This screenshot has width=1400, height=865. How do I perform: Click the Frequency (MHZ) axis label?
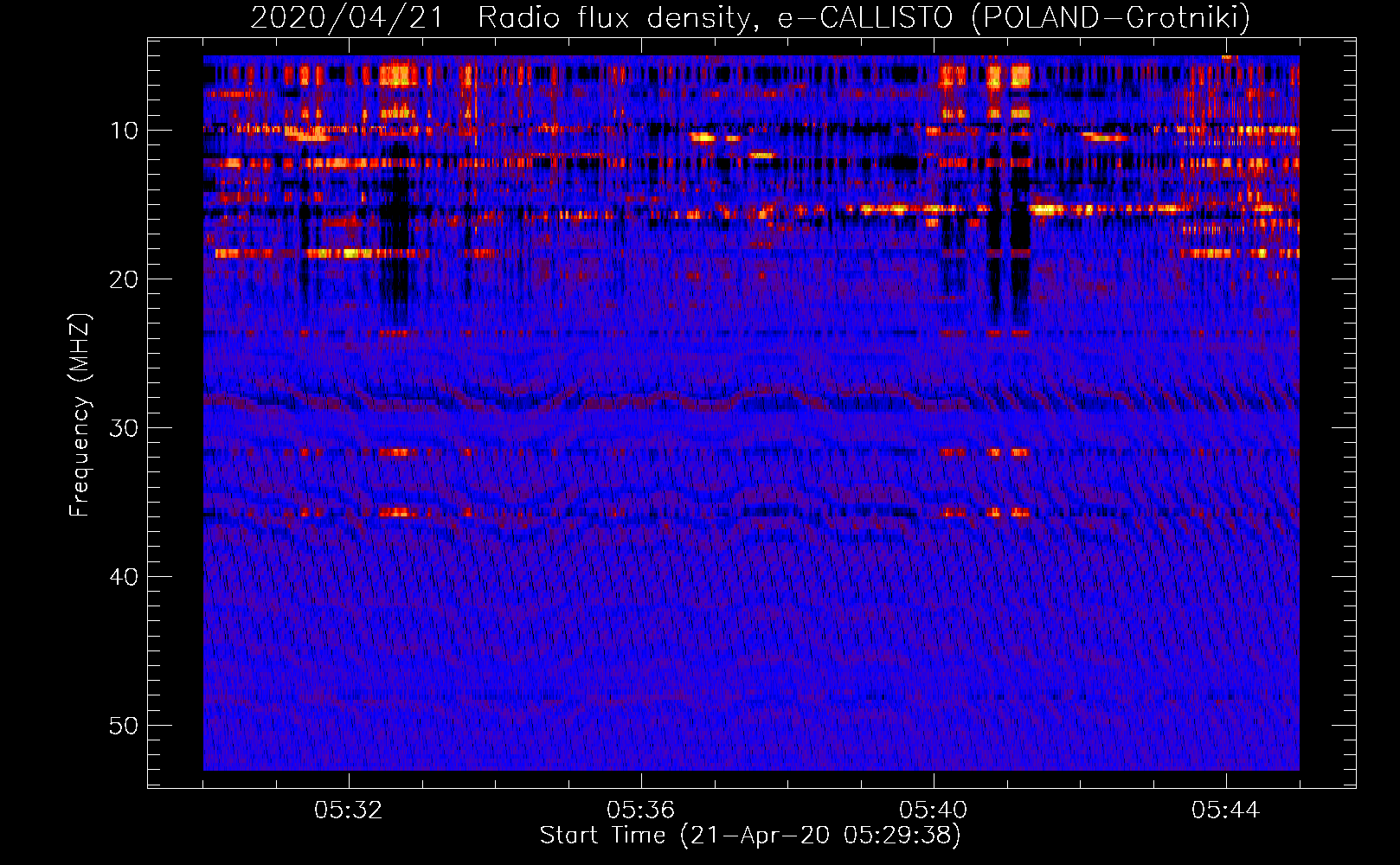click(80, 415)
